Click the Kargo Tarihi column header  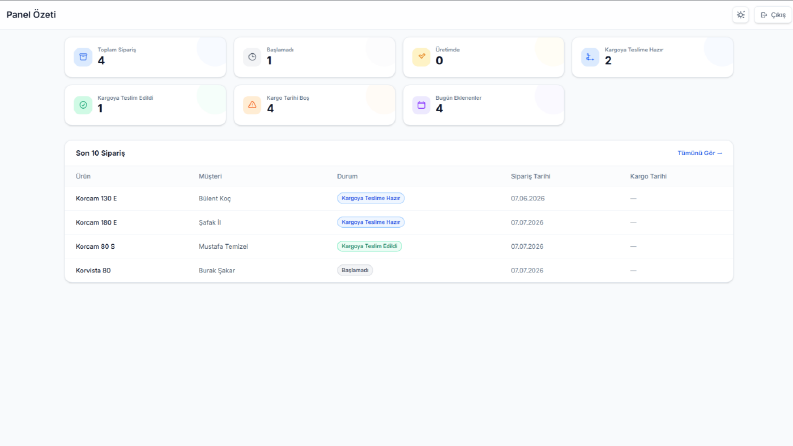pos(648,176)
